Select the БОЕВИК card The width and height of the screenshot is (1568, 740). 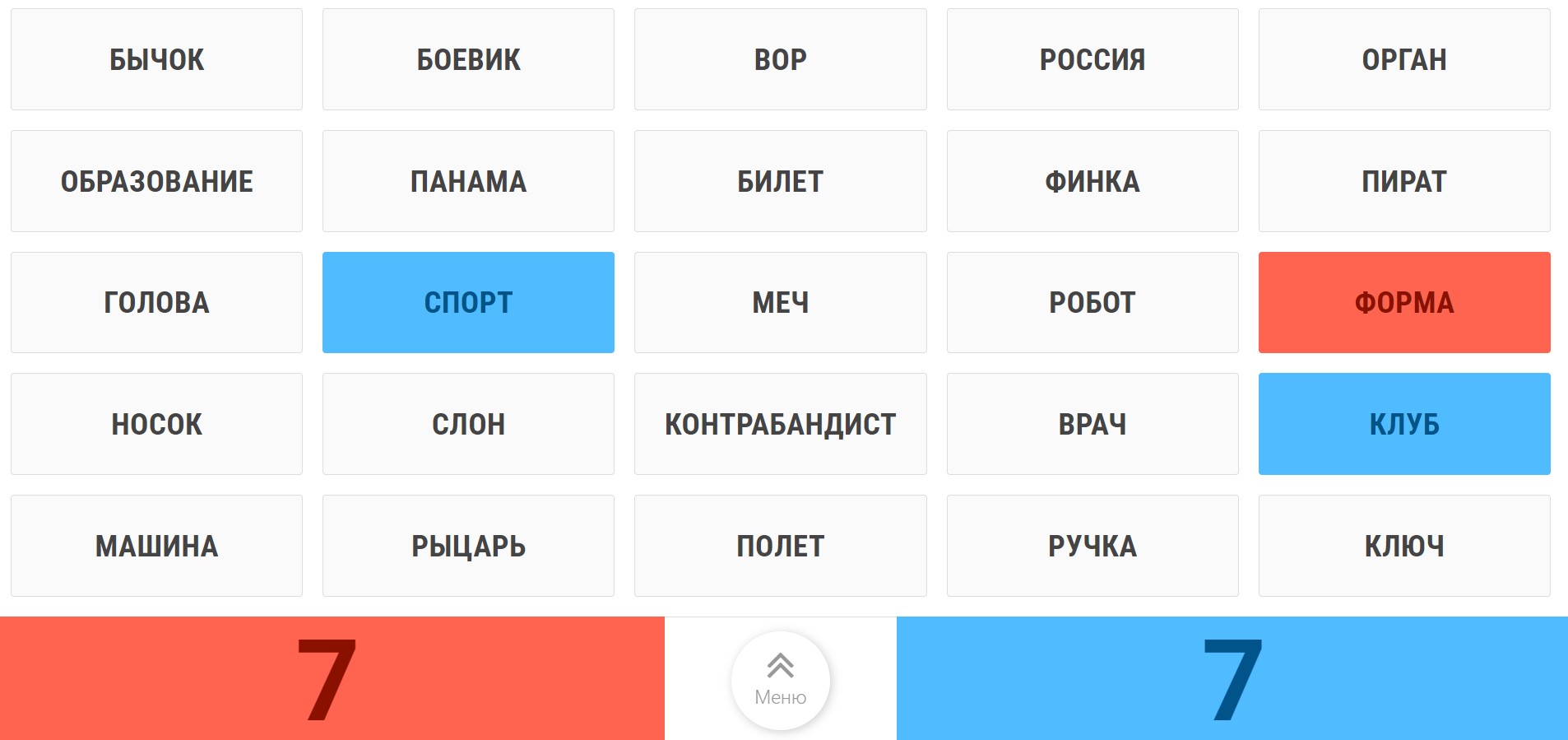pyautogui.click(x=468, y=58)
